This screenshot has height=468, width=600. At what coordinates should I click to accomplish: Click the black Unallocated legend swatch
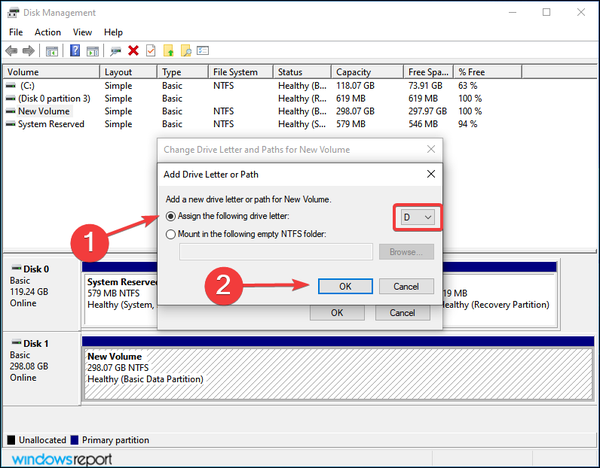point(11,440)
